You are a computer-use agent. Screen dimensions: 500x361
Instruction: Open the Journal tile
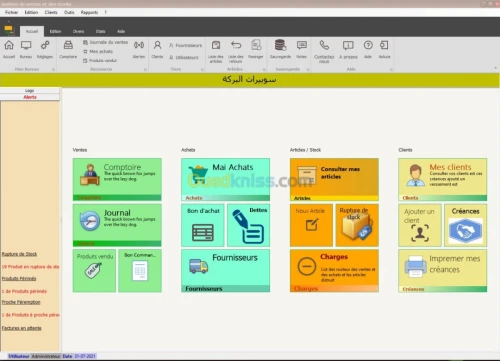[117, 225]
